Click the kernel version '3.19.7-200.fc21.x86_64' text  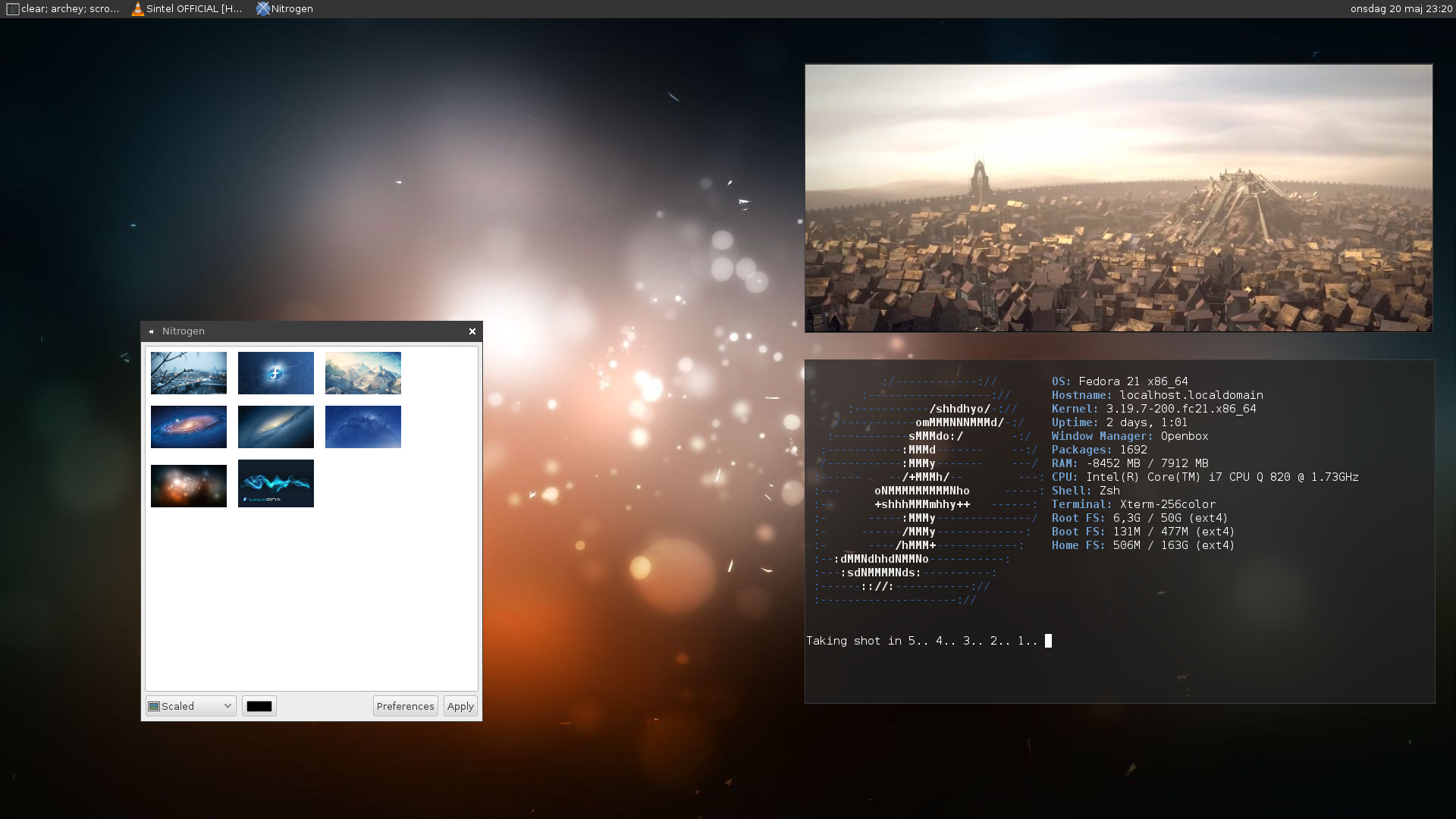(1181, 409)
